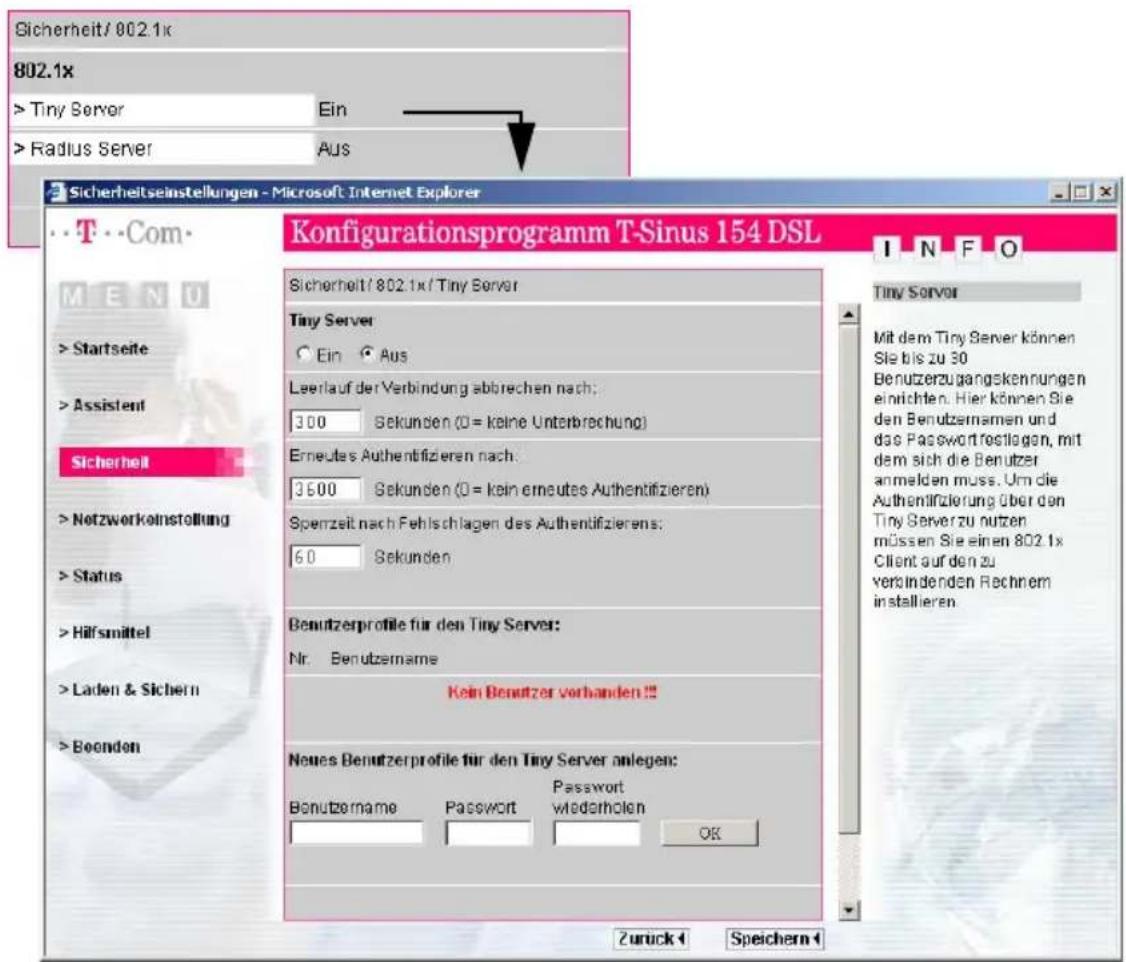Click the 'Sicherheit / 802.1x / Tiny Server' breadcrumb
Screen dimensions: 1126x962
(403, 285)
